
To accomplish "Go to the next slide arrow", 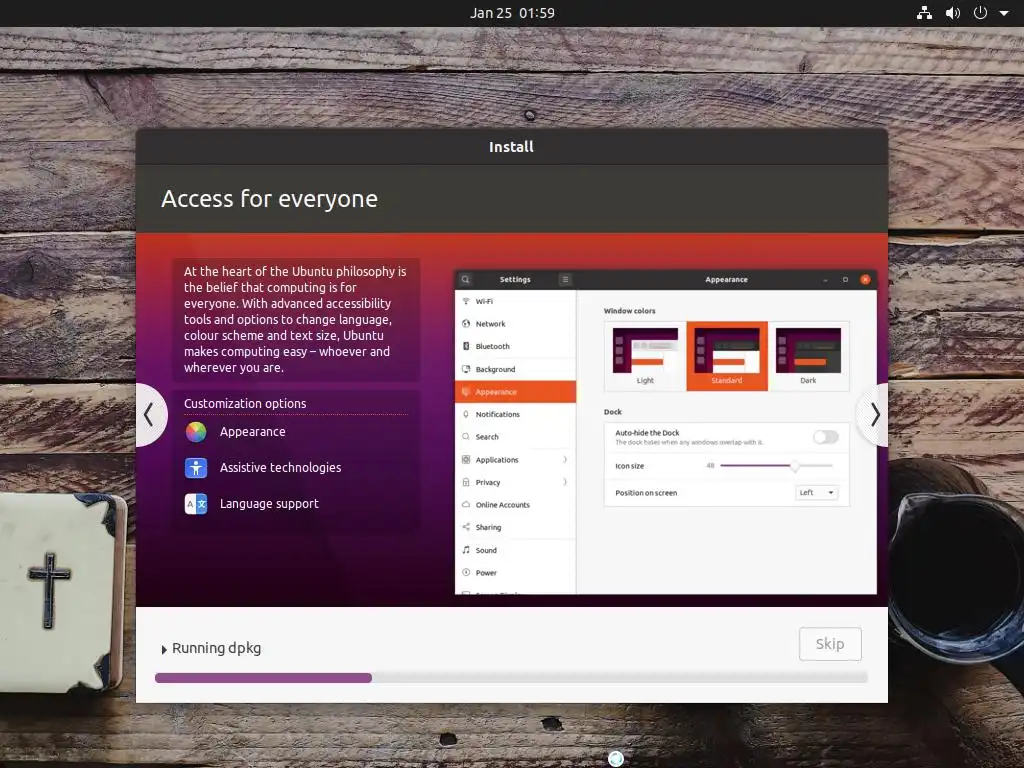I will 874,415.
